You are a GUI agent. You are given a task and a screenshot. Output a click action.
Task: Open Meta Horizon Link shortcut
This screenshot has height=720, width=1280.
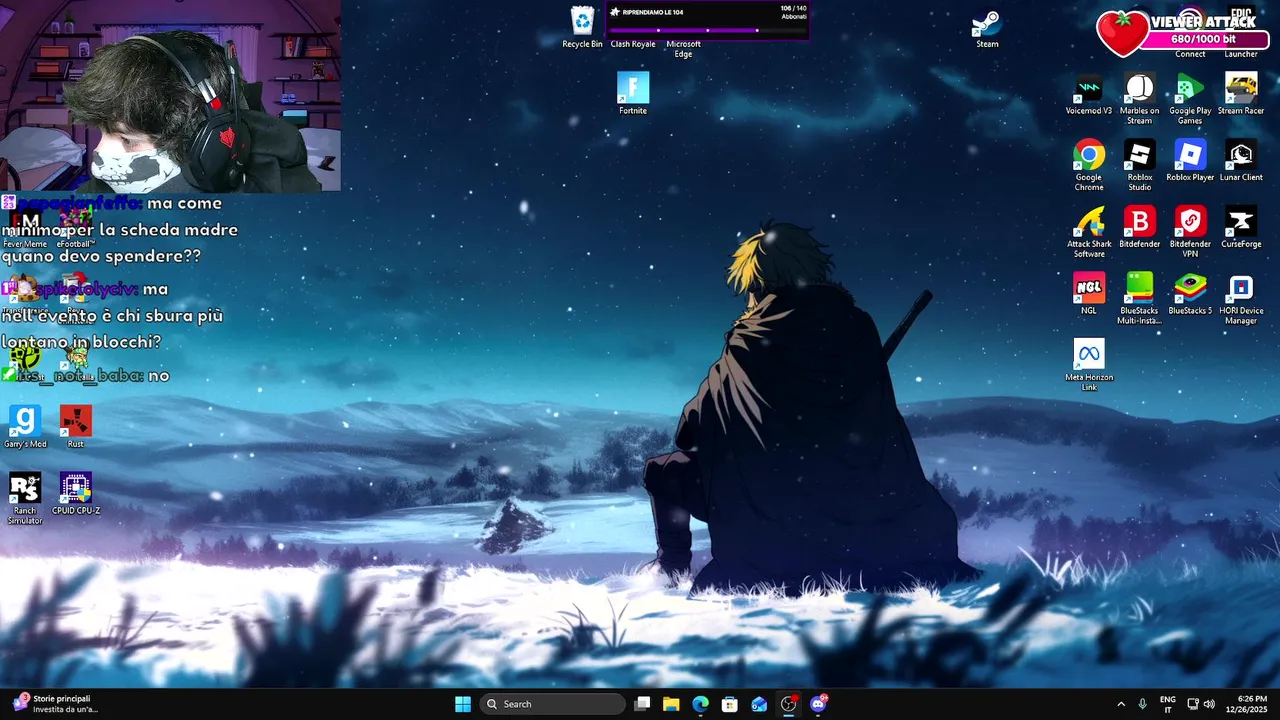[x=1089, y=365]
